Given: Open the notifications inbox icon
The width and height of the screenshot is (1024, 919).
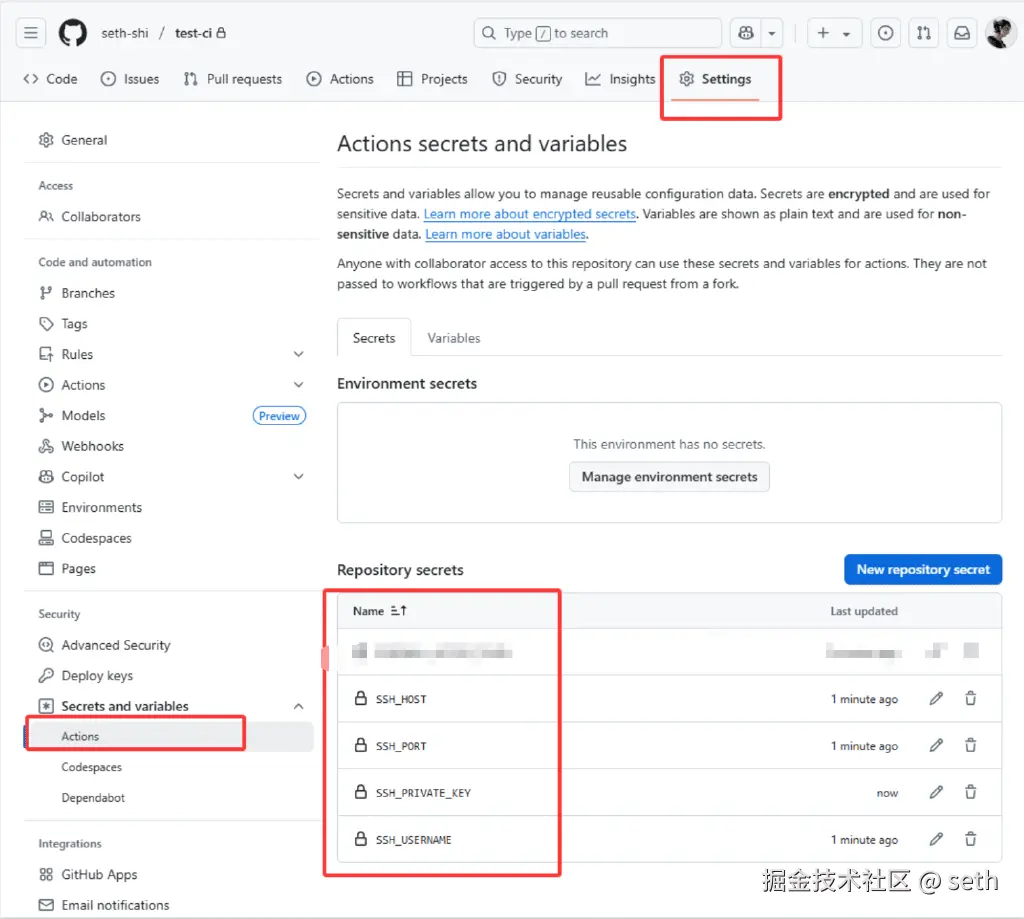Looking at the screenshot, I should (962, 33).
